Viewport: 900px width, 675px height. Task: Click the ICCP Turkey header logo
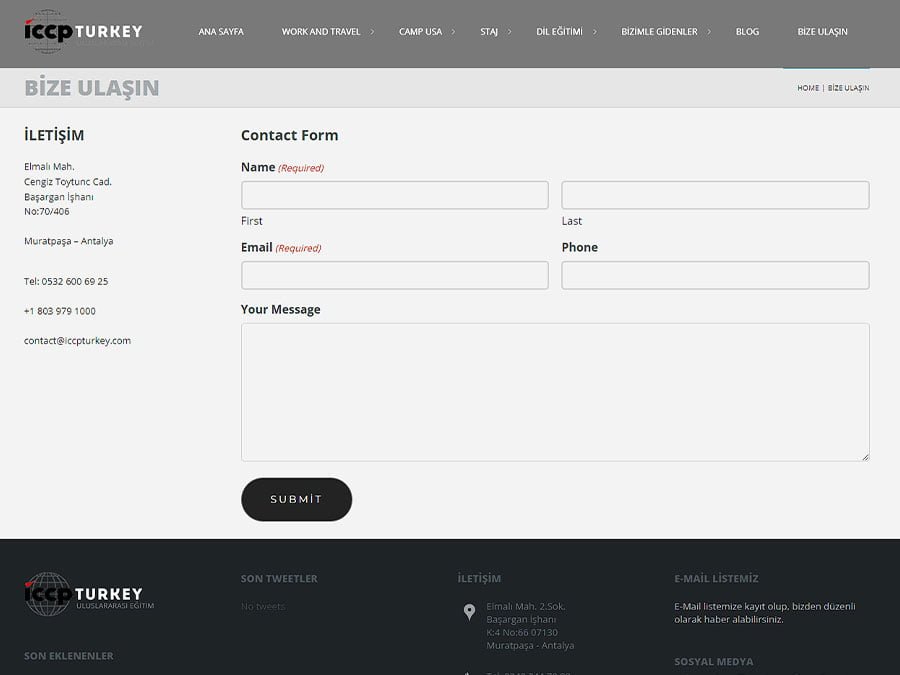(x=84, y=31)
